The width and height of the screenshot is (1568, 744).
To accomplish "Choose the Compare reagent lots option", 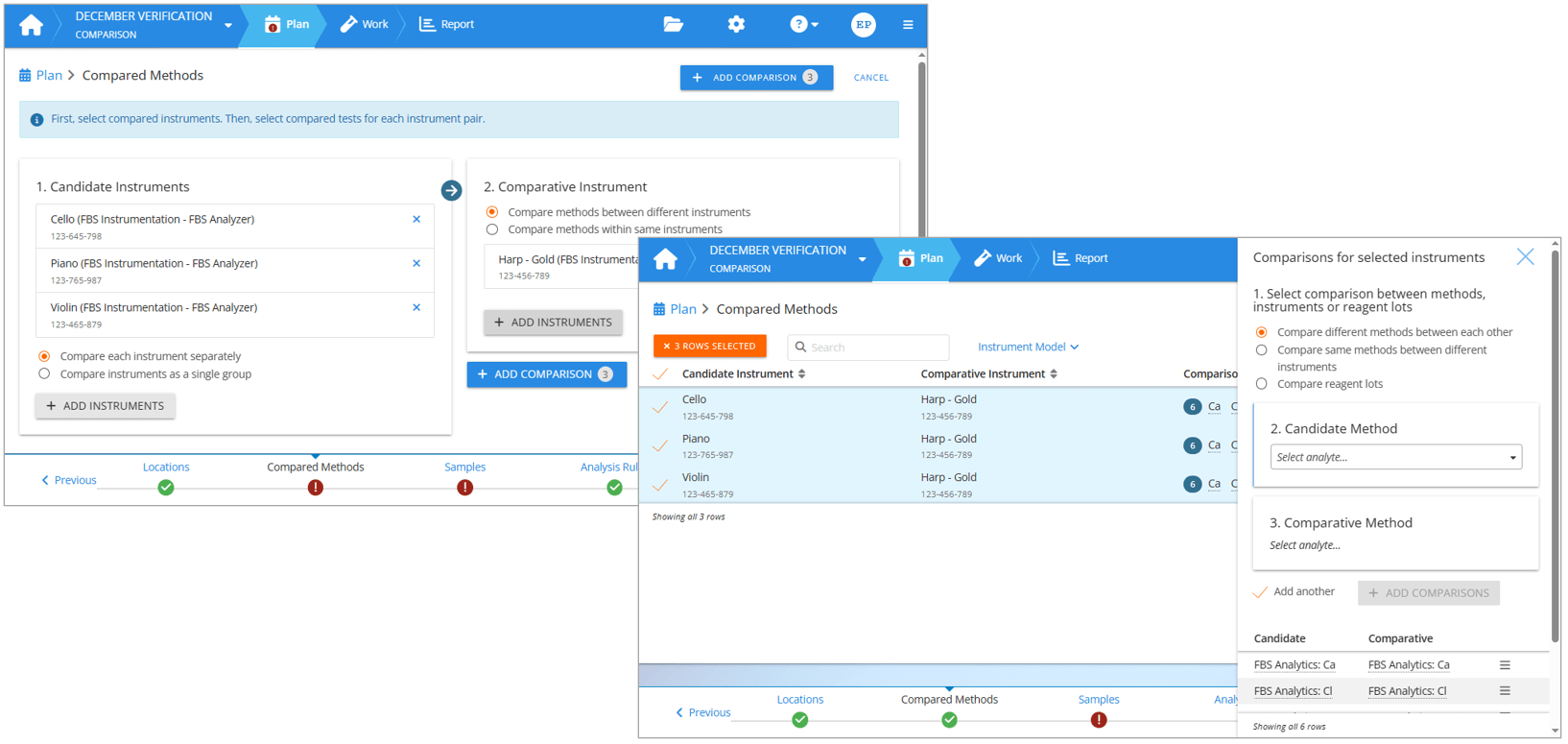I will click(1262, 384).
